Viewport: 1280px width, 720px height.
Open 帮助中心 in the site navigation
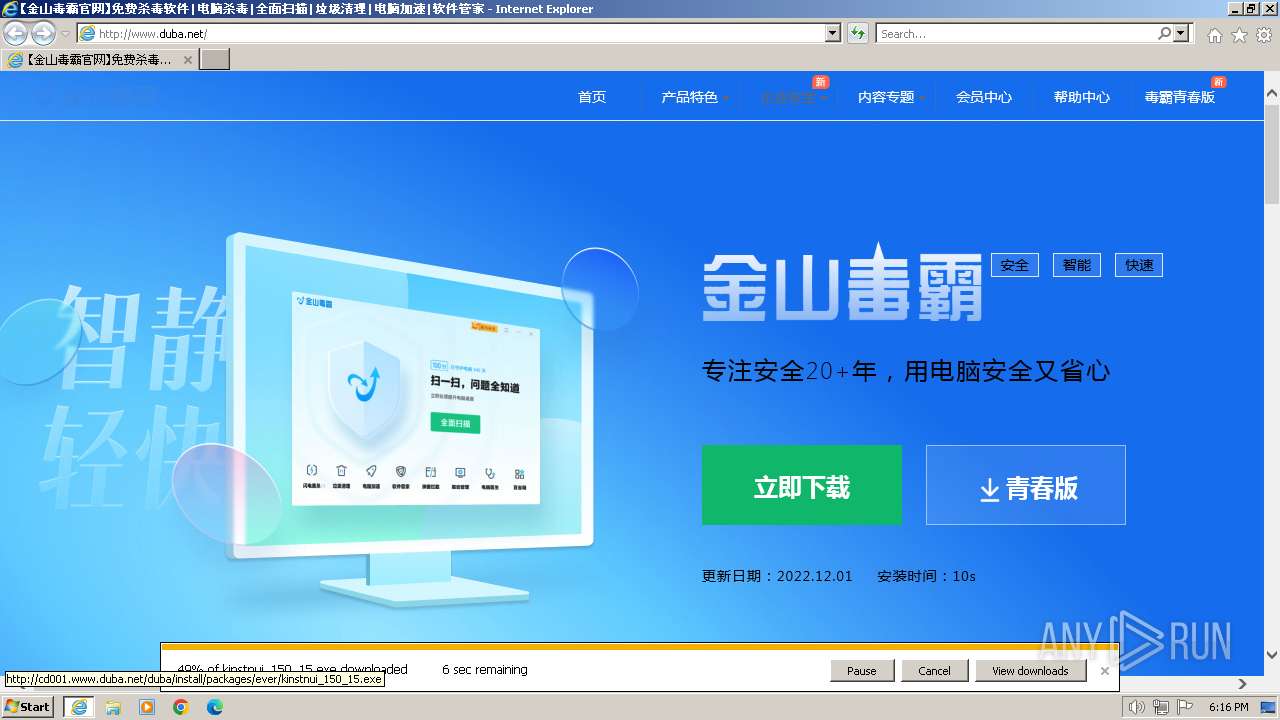pos(1082,97)
